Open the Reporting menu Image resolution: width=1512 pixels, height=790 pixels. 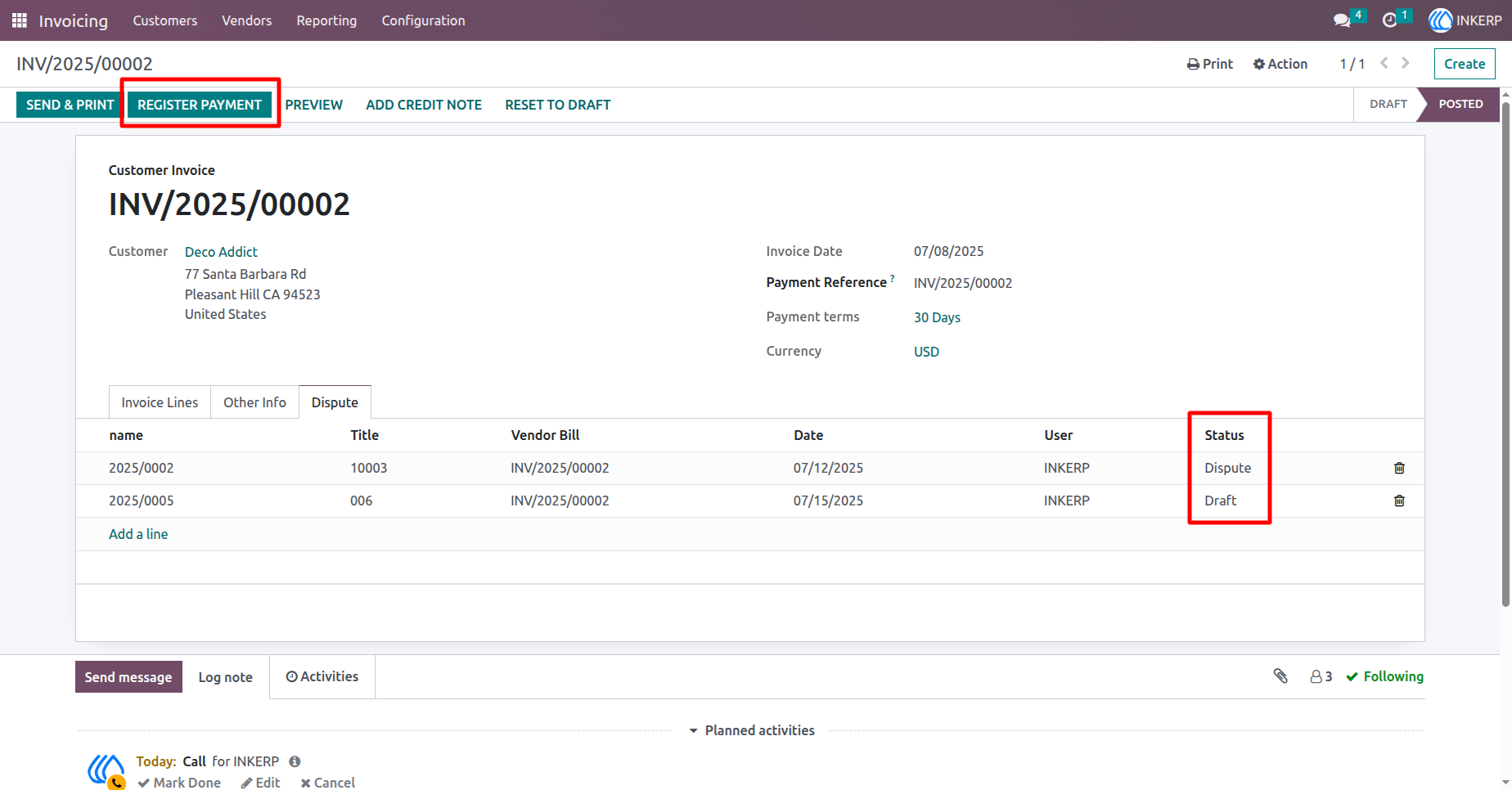(x=326, y=20)
